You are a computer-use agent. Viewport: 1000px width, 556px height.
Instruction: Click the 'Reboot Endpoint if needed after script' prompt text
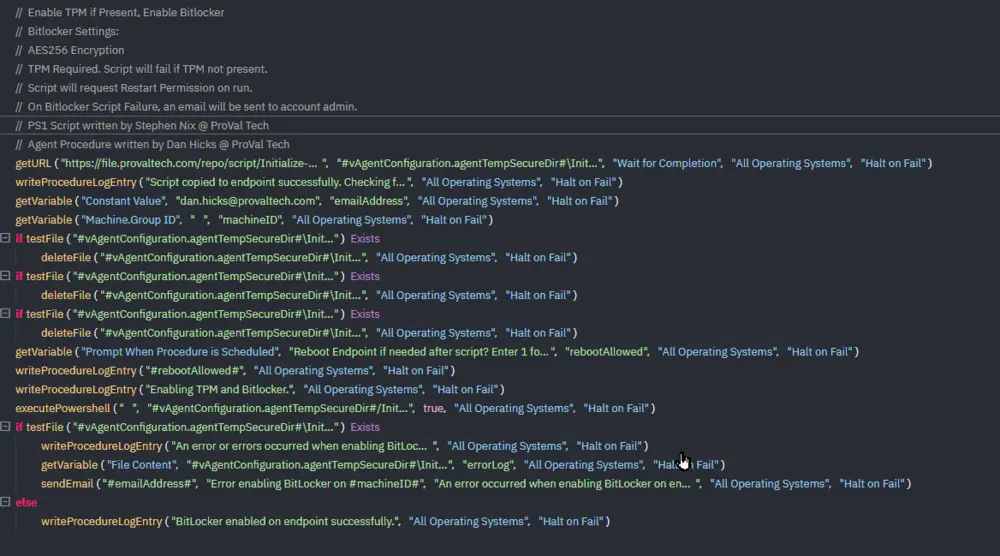pos(423,351)
